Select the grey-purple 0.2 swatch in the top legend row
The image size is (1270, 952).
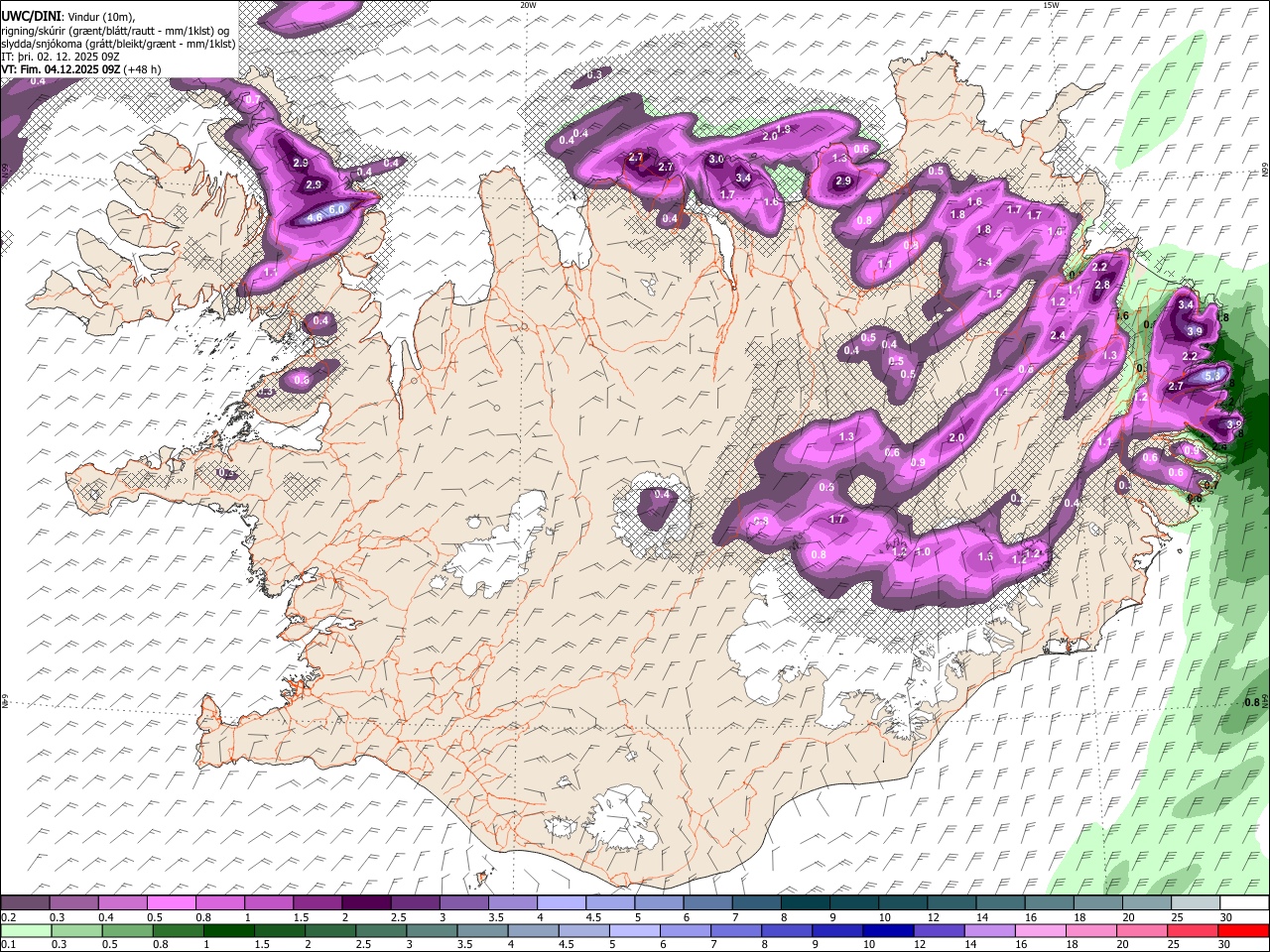[25, 903]
